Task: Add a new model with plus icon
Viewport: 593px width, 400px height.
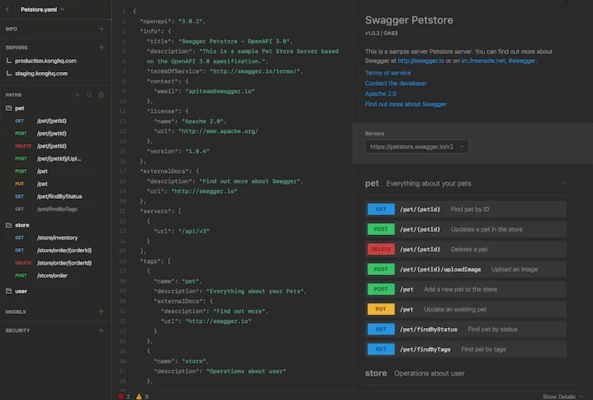Action: click(x=101, y=312)
